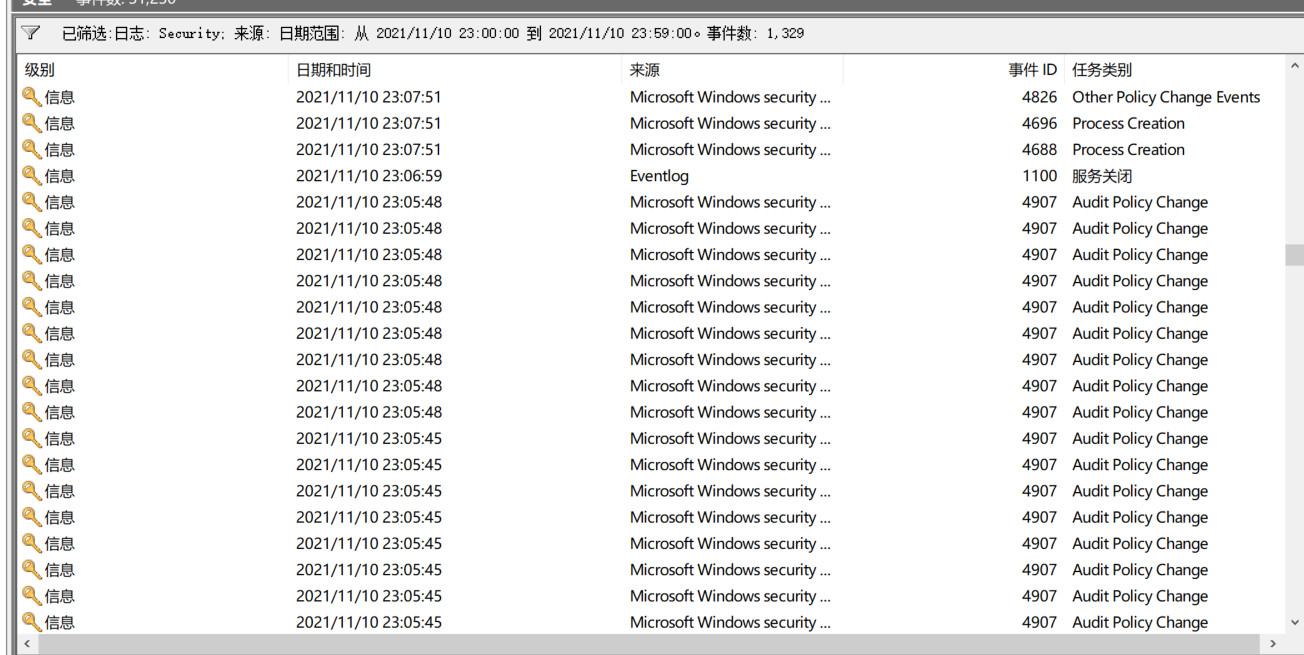Image resolution: width=1304 pixels, height=655 pixels.
Task: Select the 2021/11/10 23:06:59 date cell
Action: pos(369,176)
